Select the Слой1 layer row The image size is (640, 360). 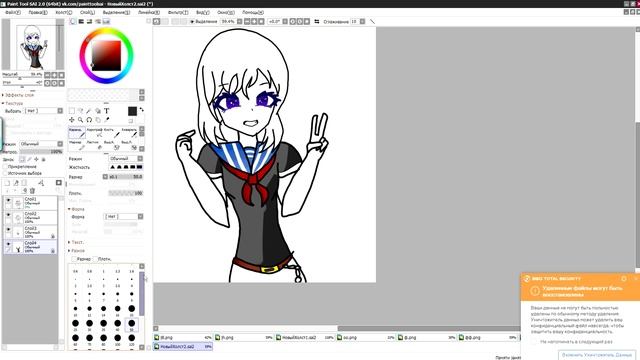(x=30, y=203)
